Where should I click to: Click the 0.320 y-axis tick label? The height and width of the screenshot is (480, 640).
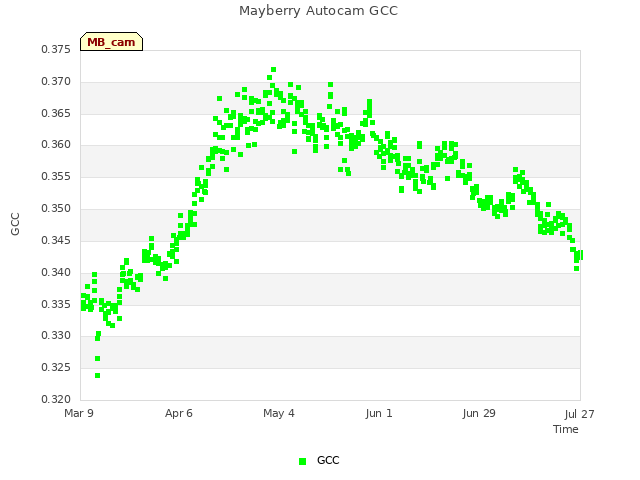[56, 399]
